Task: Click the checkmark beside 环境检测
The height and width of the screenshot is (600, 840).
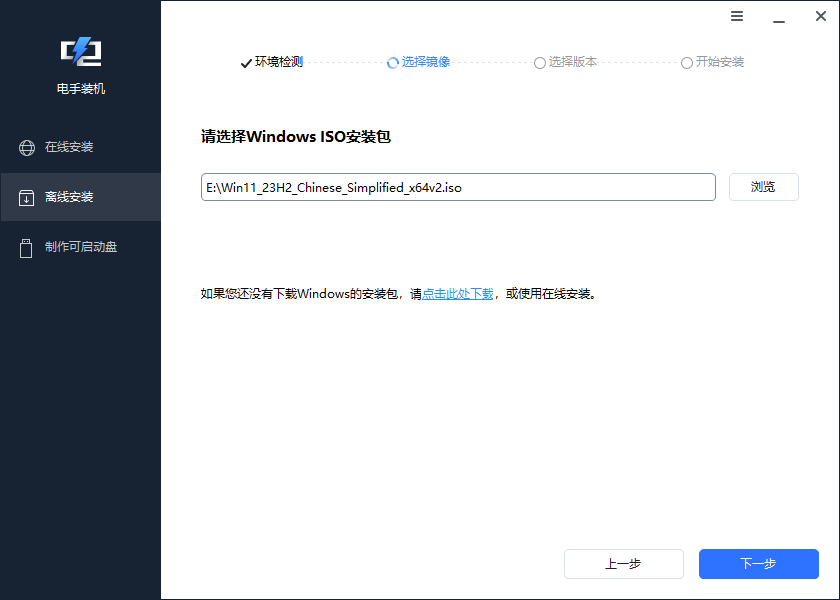Action: point(246,62)
